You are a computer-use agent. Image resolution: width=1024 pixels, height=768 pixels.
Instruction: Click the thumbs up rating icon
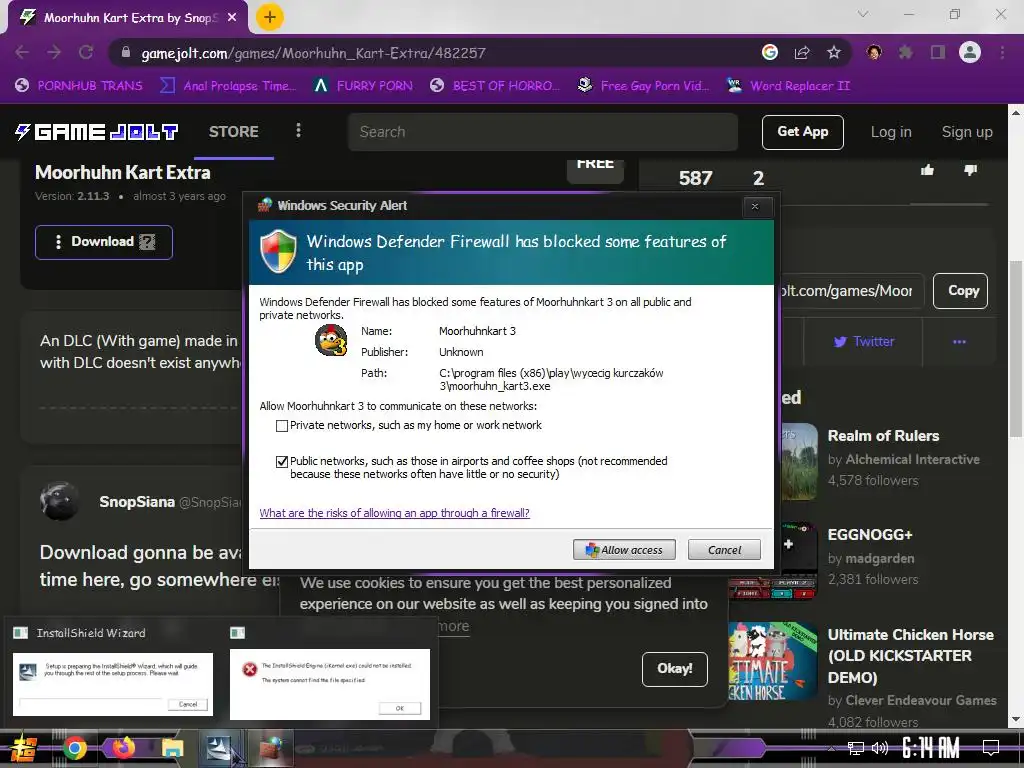click(927, 170)
